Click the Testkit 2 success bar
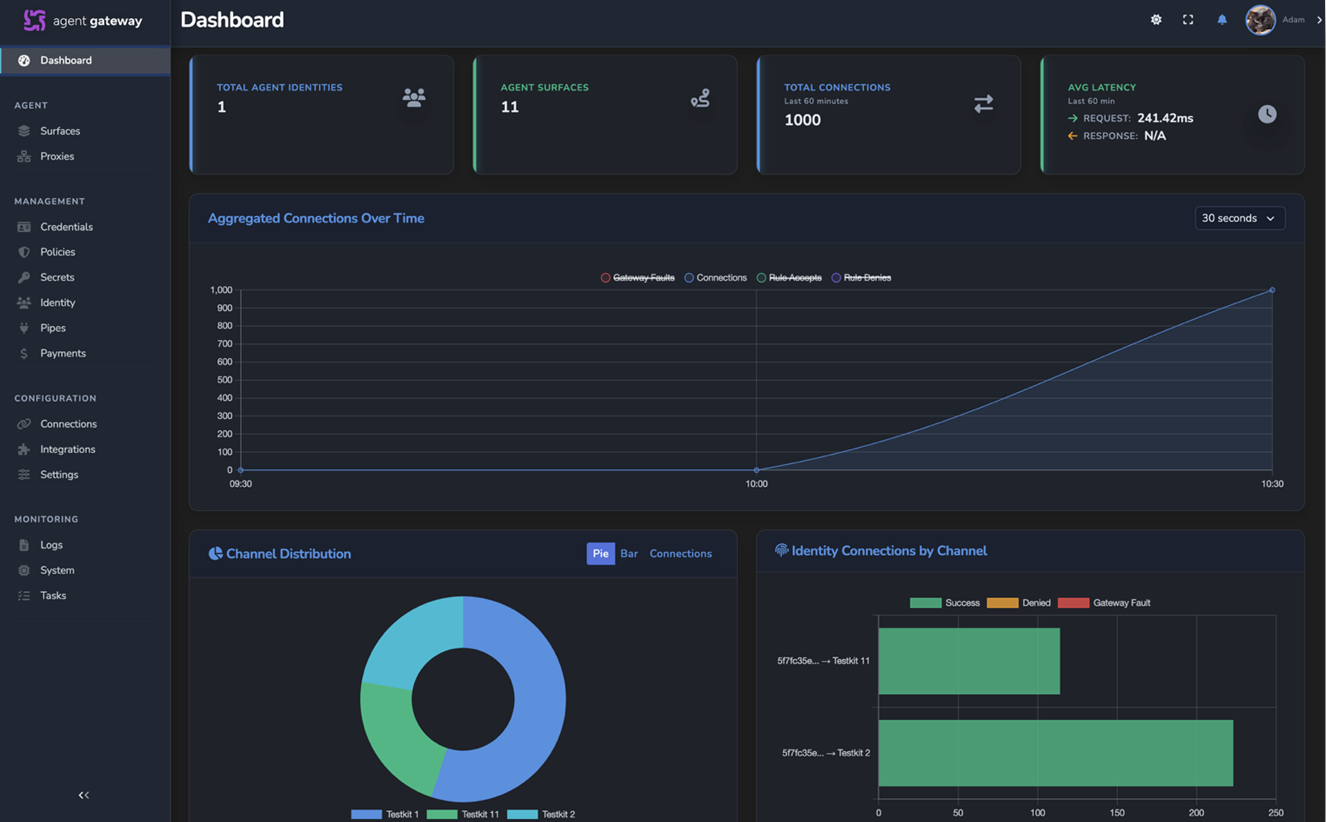The width and height of the screenshot is (1326, 822). pos(1055,753)
